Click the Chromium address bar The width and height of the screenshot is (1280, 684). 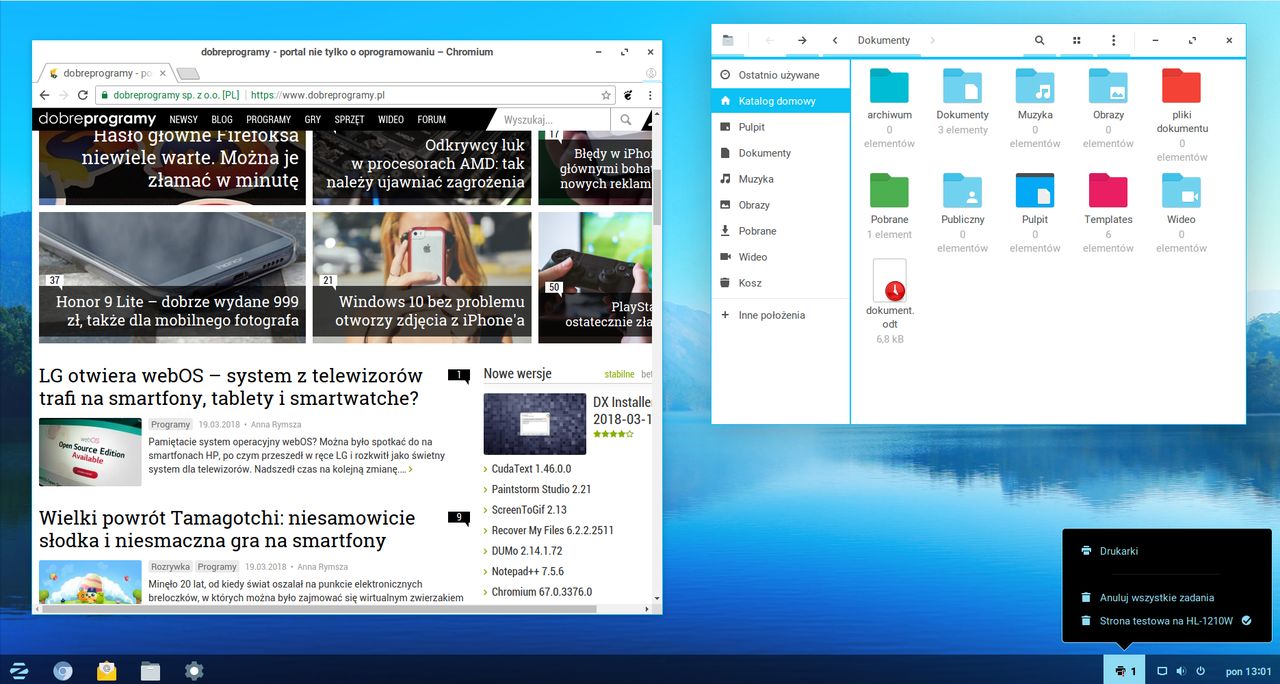tap(355, 95)
